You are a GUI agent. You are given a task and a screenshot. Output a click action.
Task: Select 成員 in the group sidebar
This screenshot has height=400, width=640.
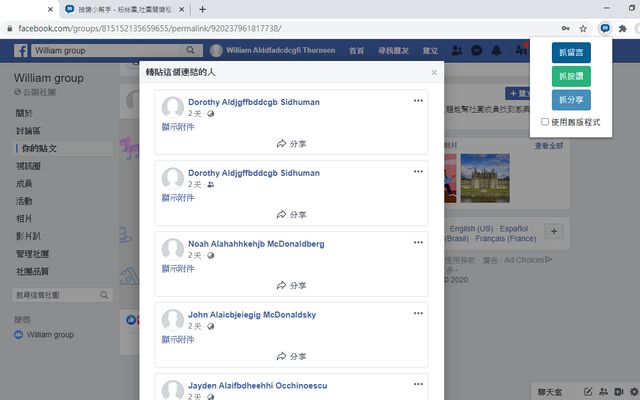(x=24, y=184)
